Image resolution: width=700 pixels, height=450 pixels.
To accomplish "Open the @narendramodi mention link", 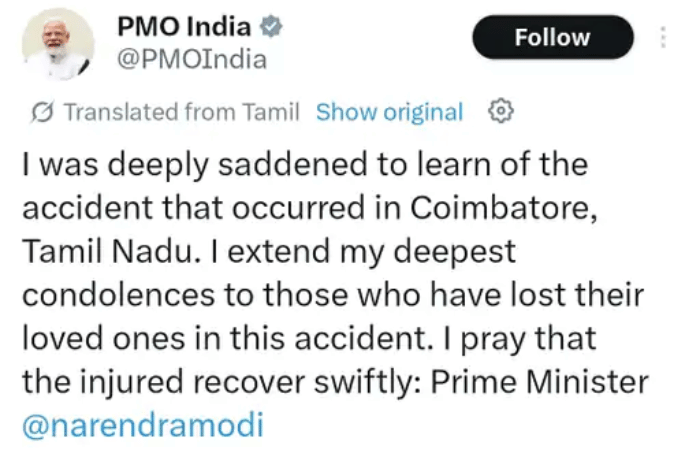I will point(142,426).
